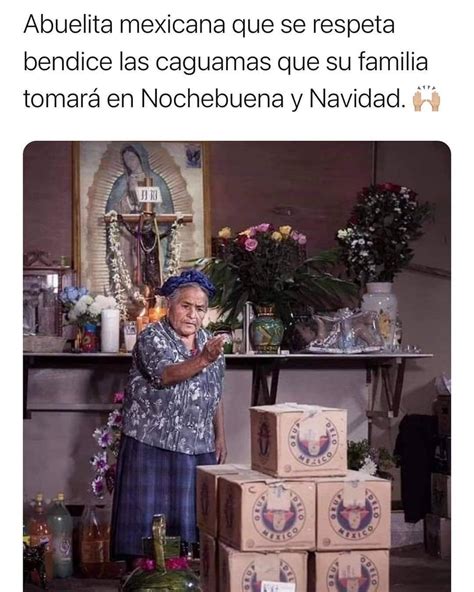Screen dimensions: 474x592
Task: Click the "MEXICO" logo on middle-right box
Action: 354,511
